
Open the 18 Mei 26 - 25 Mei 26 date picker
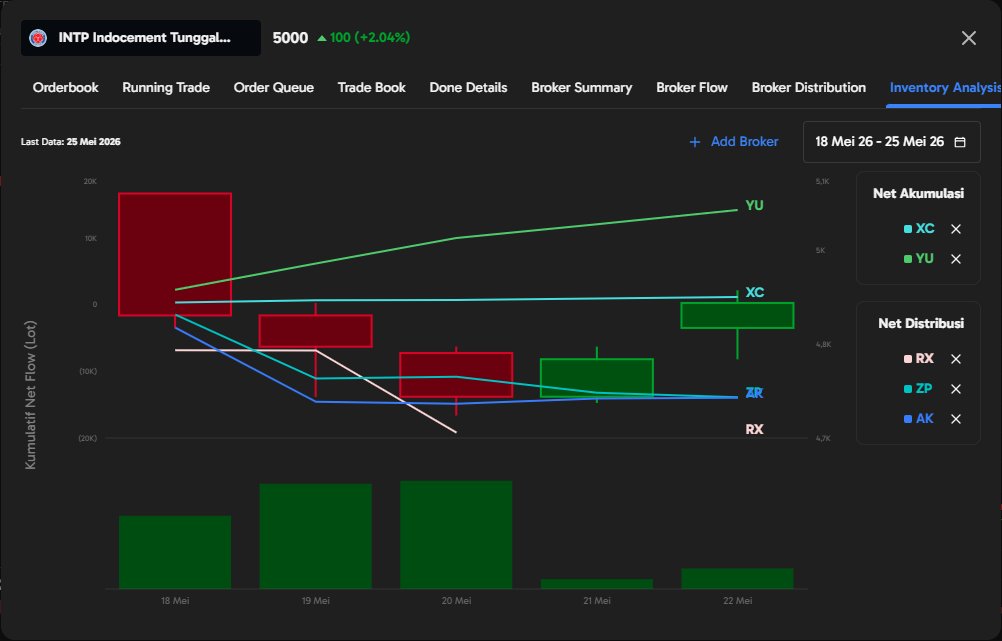pos(891,142)
